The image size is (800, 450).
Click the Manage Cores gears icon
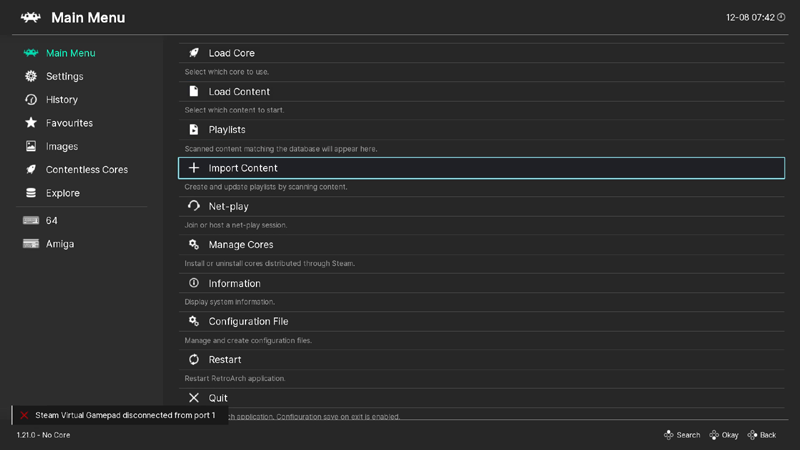[x=194, y=245]
